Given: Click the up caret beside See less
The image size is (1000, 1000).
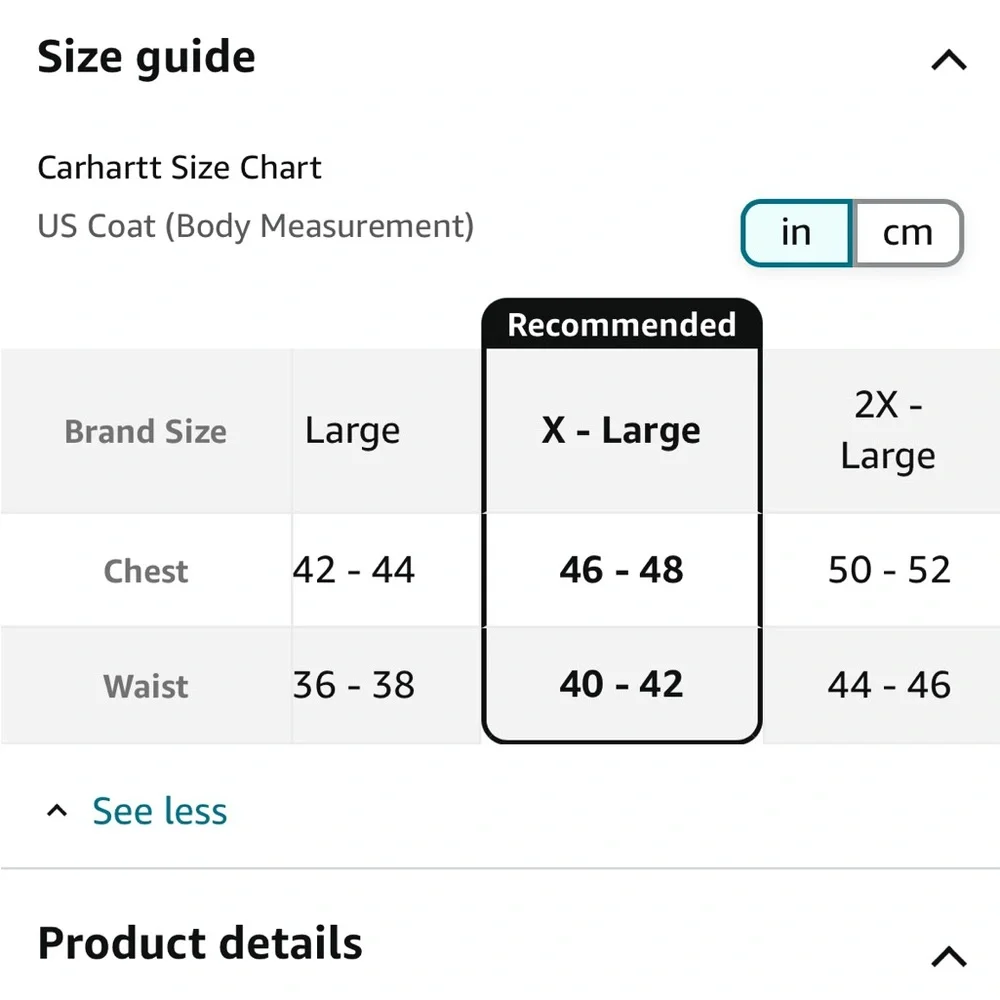Looking at the screenshot, I should pyautogui.click(x=58, y=811).
